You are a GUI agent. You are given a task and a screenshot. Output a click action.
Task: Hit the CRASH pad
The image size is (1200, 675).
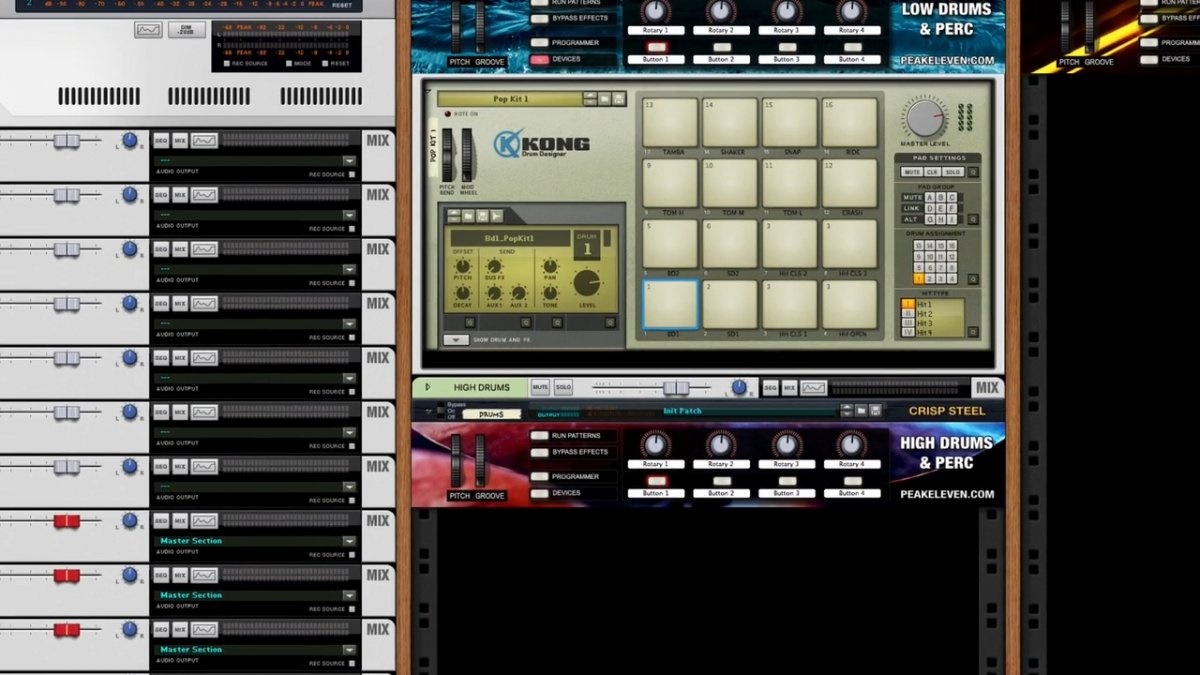[850, 183]
